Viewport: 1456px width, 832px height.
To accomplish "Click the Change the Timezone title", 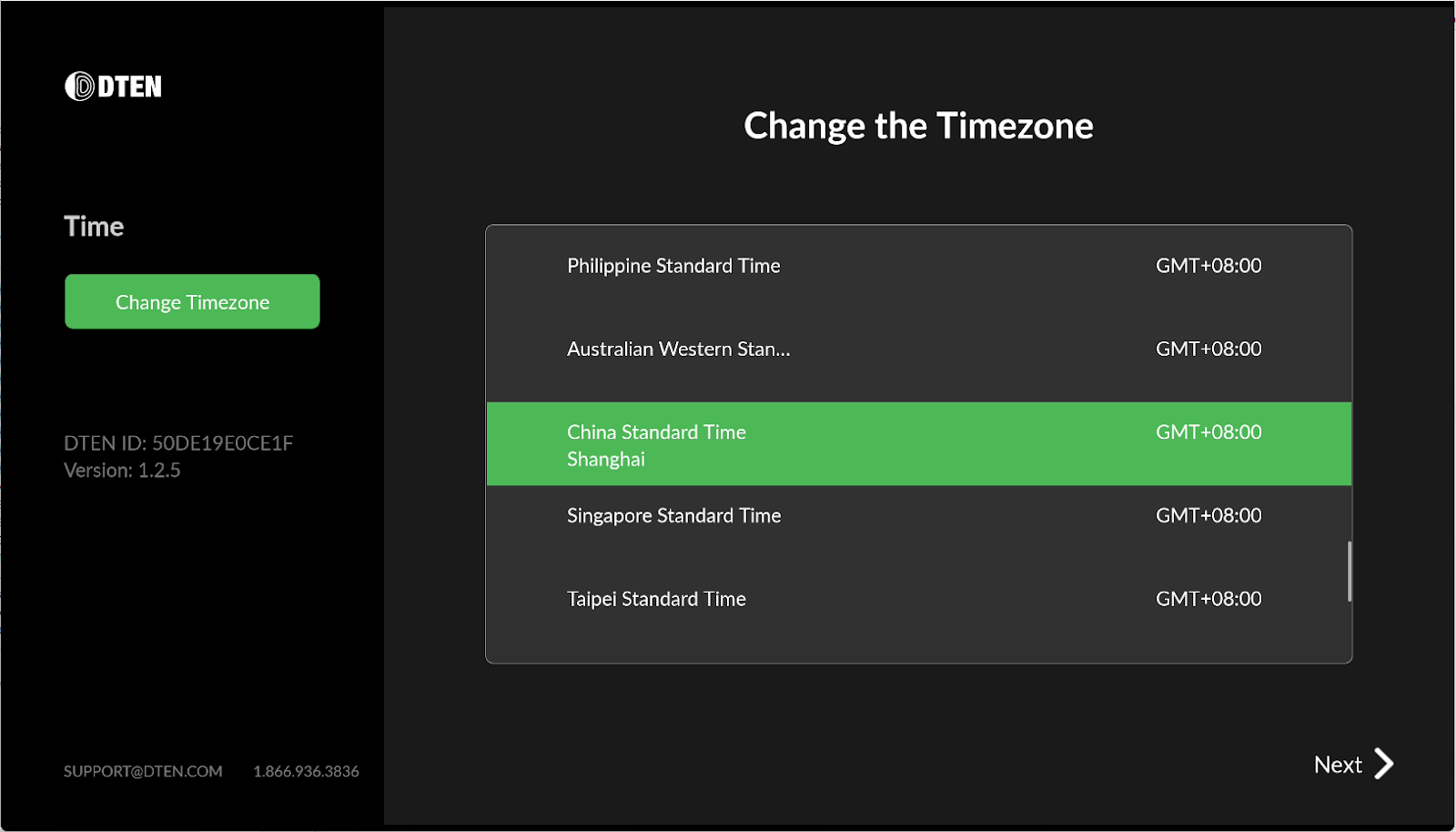I will [918, 127].
